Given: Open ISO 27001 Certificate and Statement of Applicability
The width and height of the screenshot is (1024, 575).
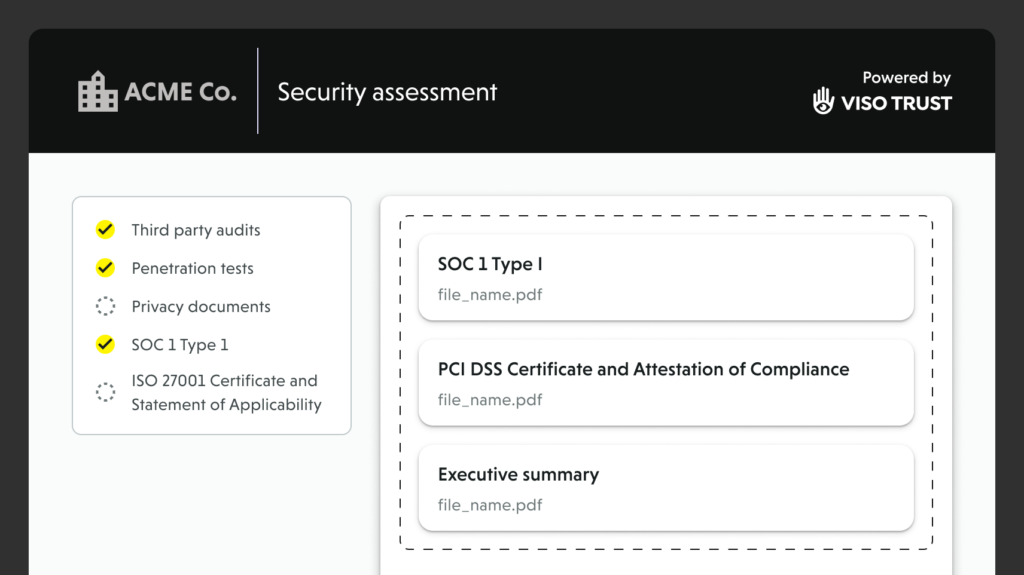Looking at the screenshot, I should point(226,393).
